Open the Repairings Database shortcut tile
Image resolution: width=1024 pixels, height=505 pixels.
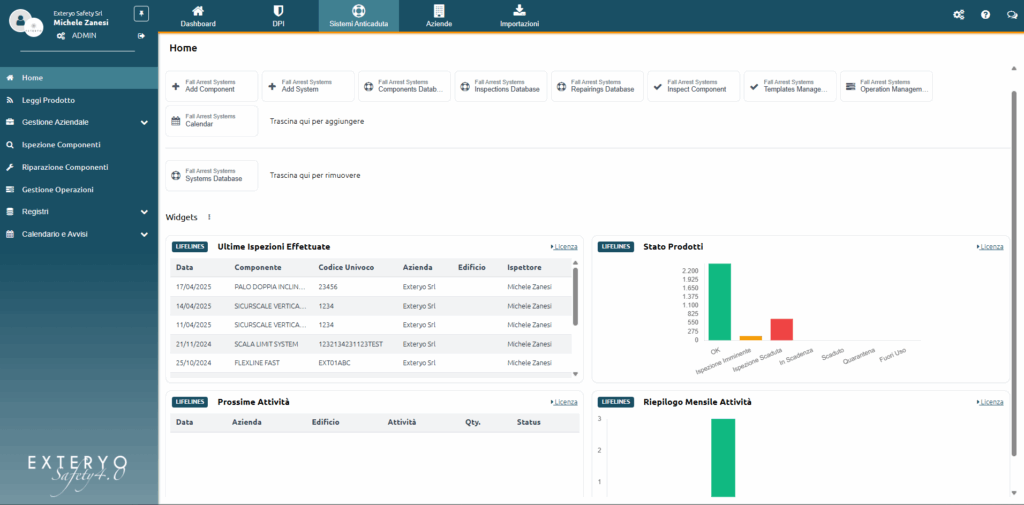597,86
